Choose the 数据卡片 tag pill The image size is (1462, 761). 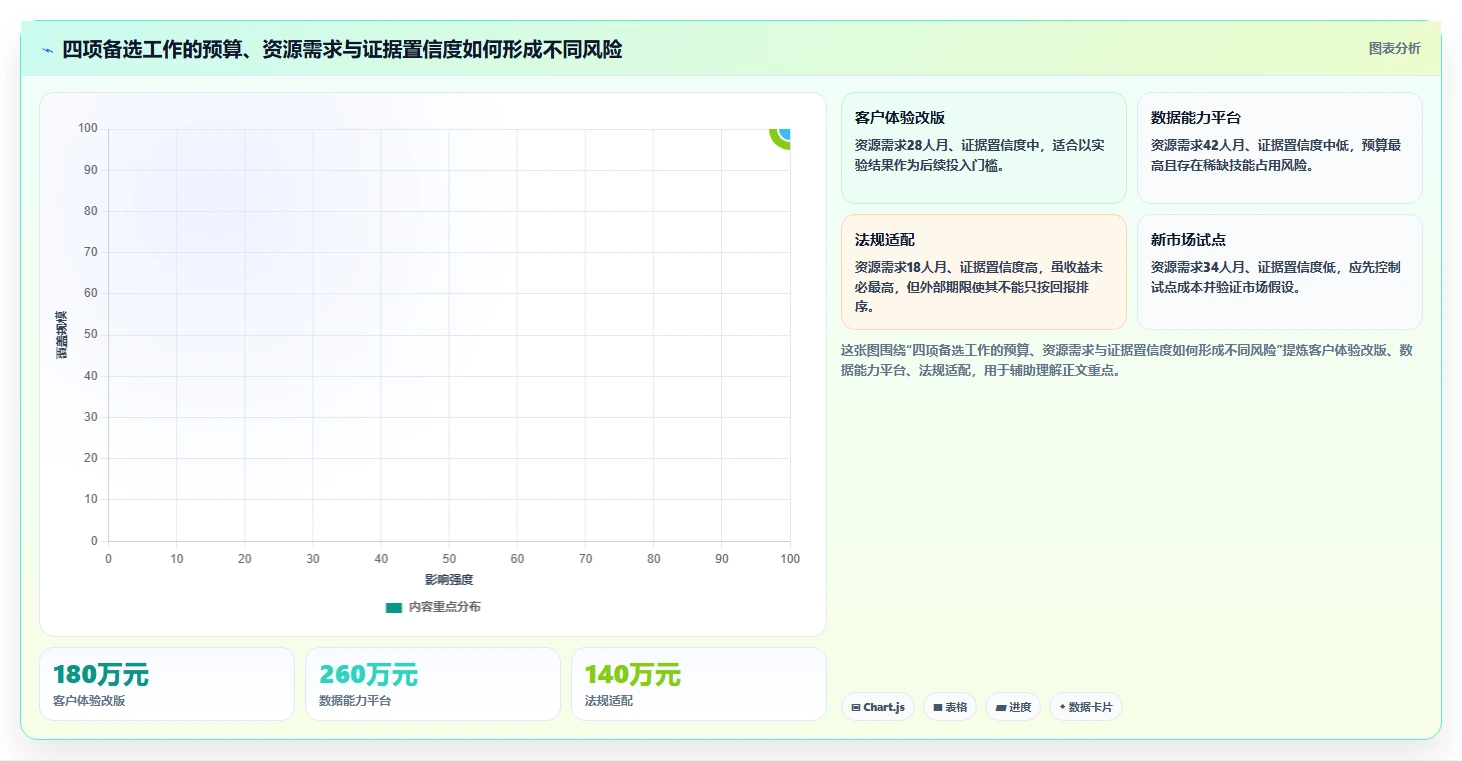[1086, 707]
